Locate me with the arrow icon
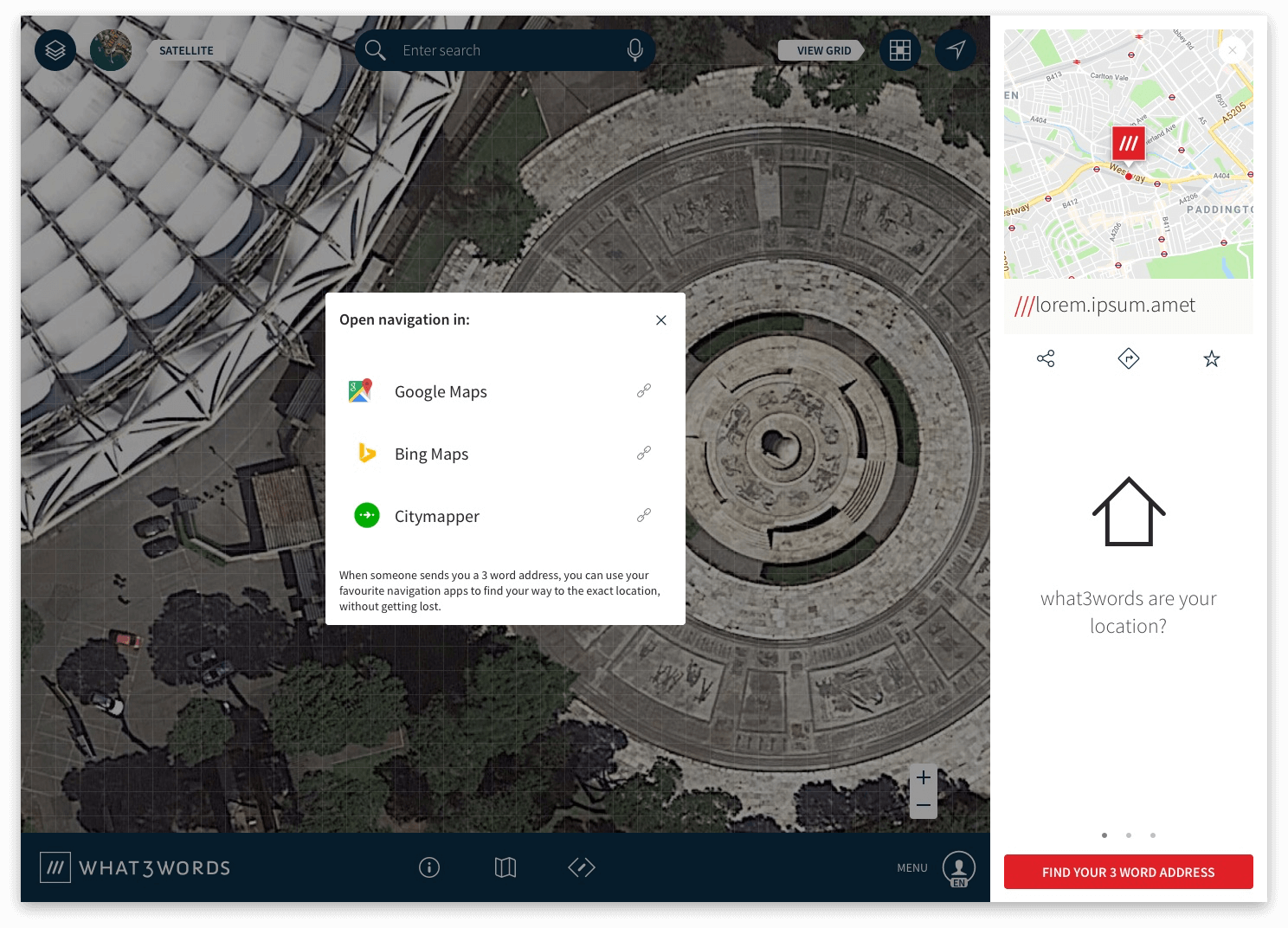Screen dimensions: 1288x928 coord(956,50)
